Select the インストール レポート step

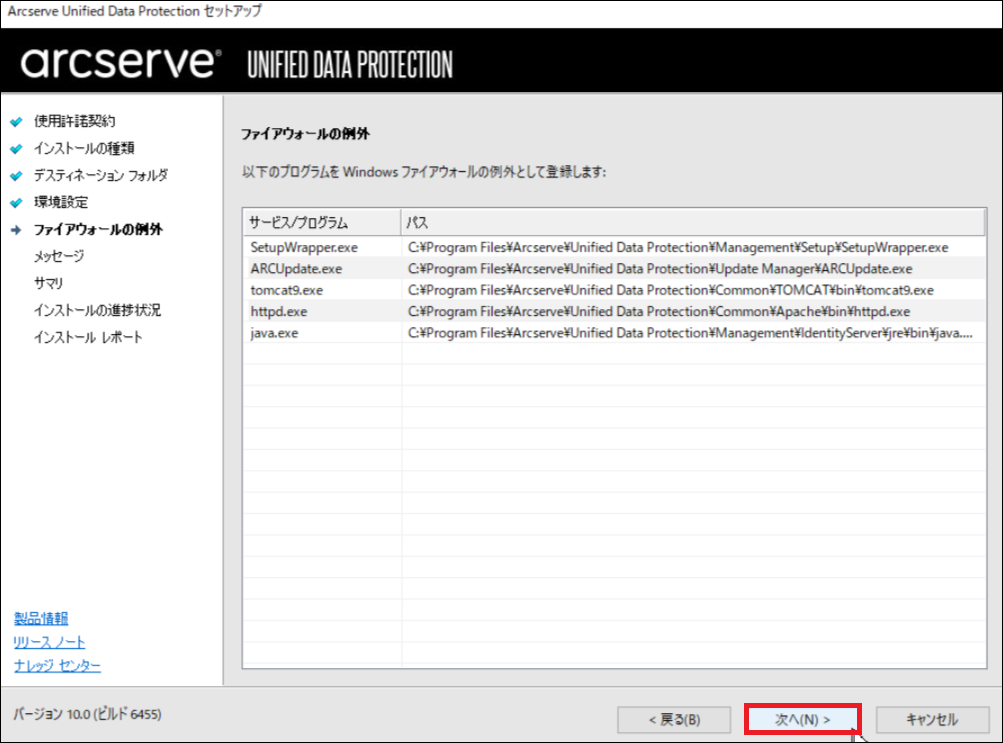[88, 337]
